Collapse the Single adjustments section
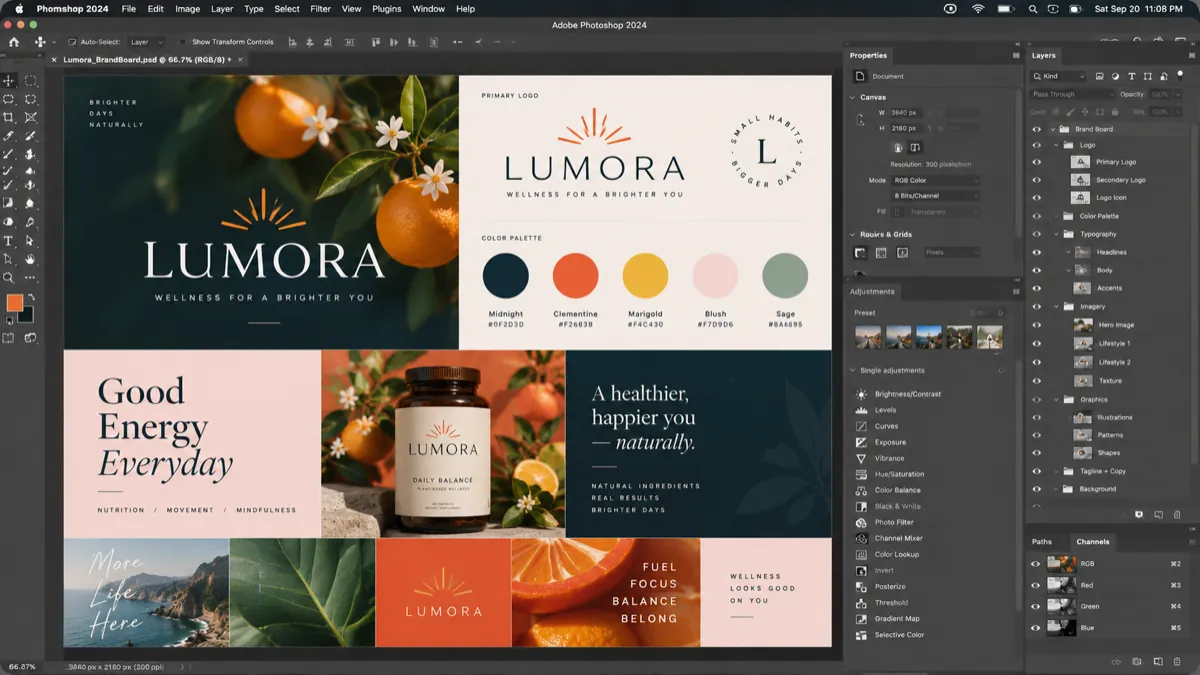Screen dimensions: 1200x675 (x=853, y=371)
